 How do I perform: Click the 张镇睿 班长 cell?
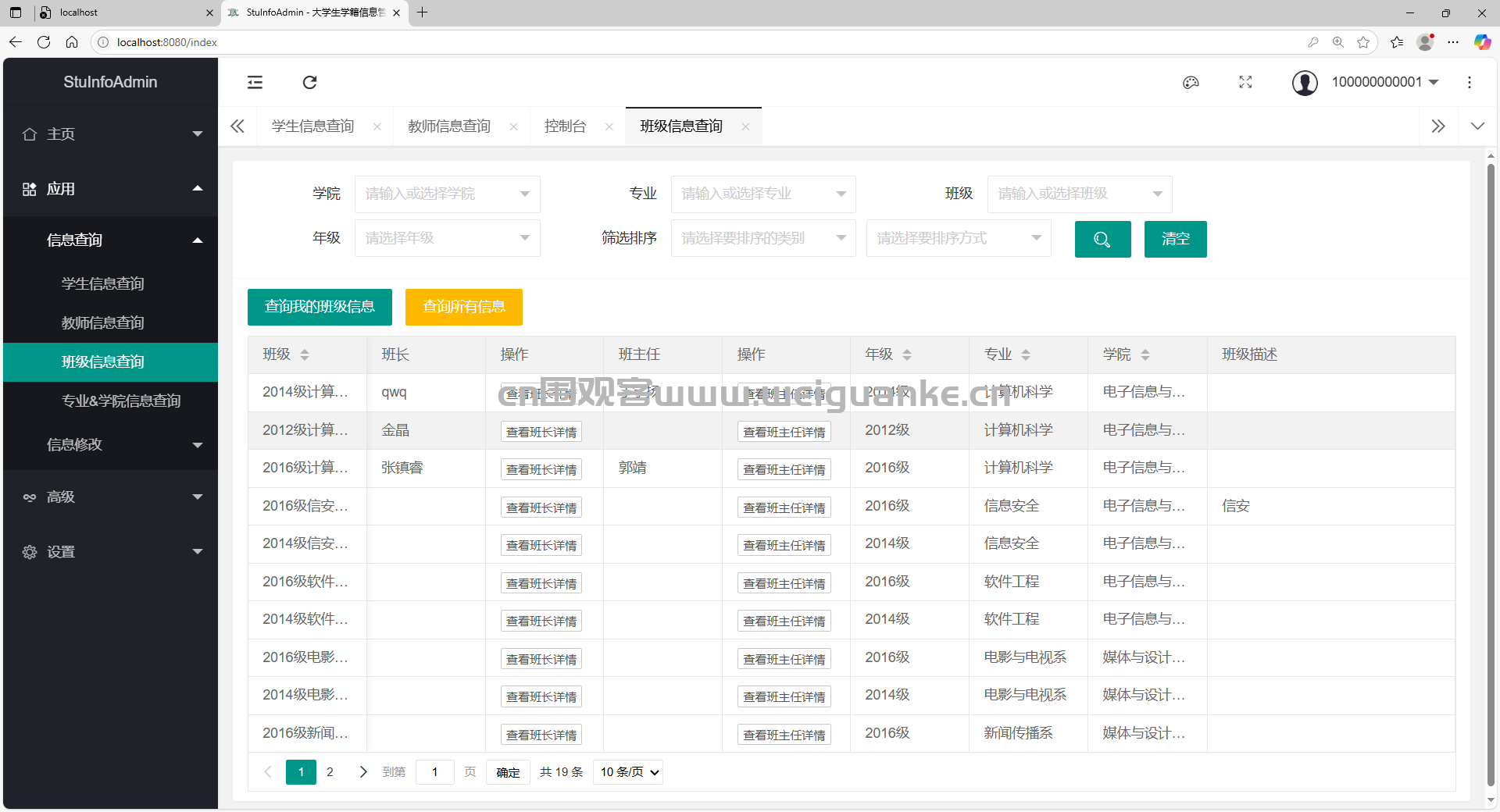tap(427, 468)
